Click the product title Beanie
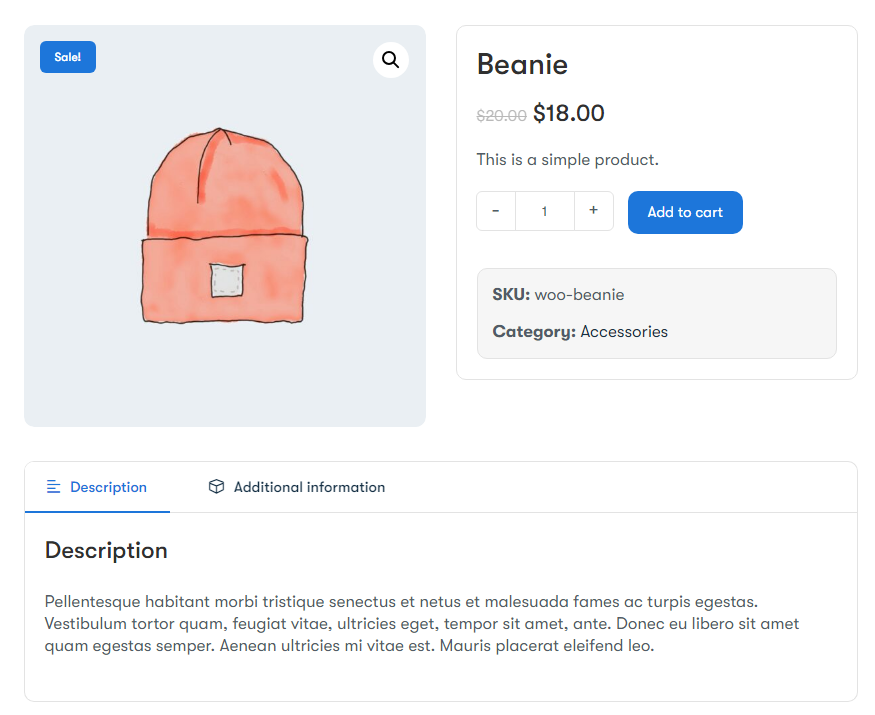The width and height of the screenshot is (875, 715). 522,64
